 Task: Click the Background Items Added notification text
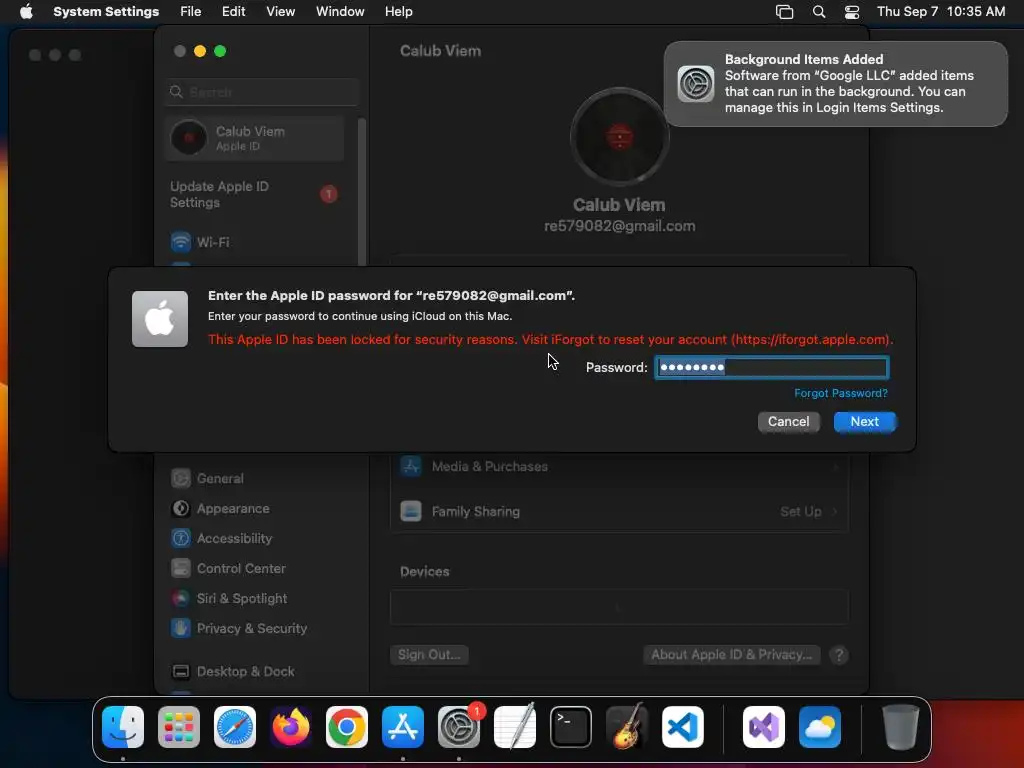click(x=849, y=84)
